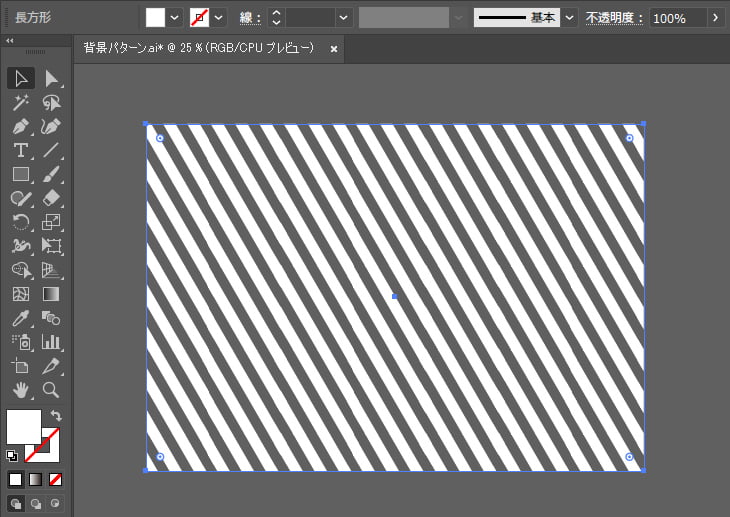Set paint mode to None
This screenshot has height=517, width=730.
point(56,479)
